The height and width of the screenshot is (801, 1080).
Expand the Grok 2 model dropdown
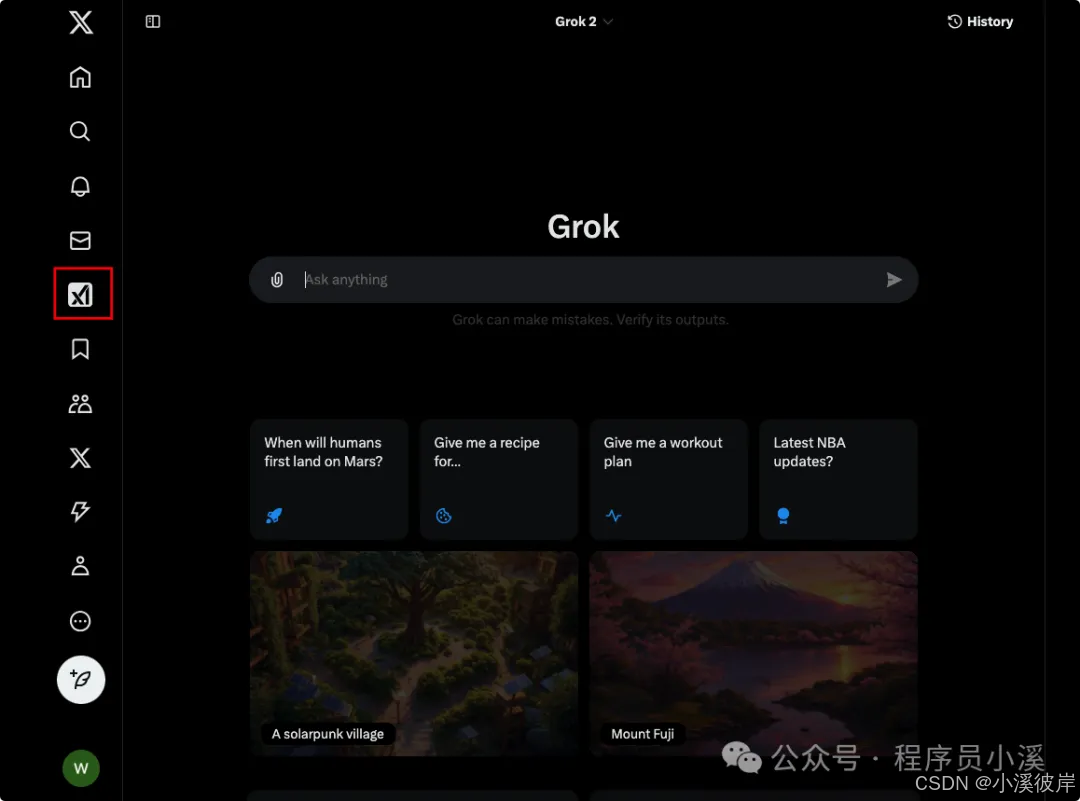click(x=583, y=21)
